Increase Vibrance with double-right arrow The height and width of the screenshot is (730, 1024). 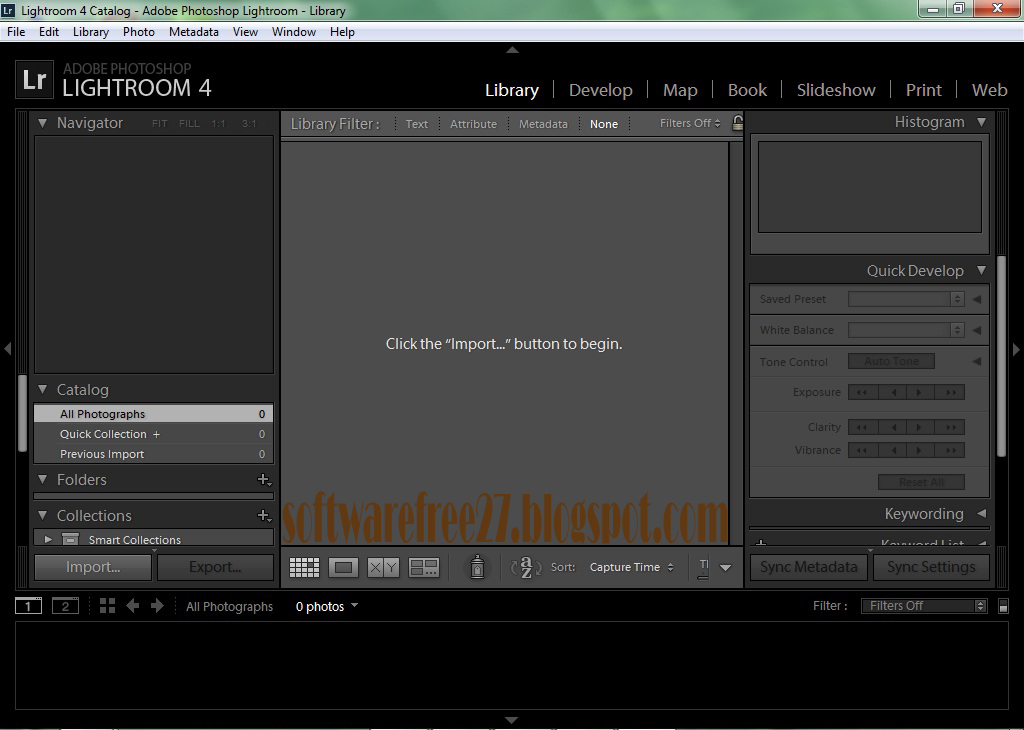[950, 451]
